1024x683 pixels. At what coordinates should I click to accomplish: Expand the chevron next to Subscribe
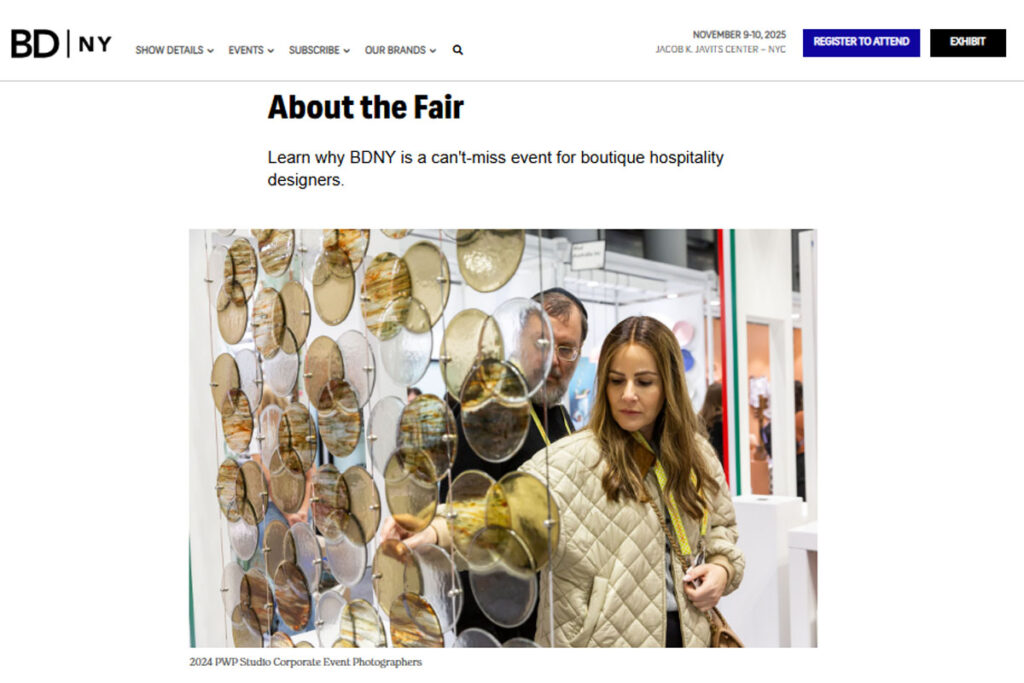click(347, 51)
